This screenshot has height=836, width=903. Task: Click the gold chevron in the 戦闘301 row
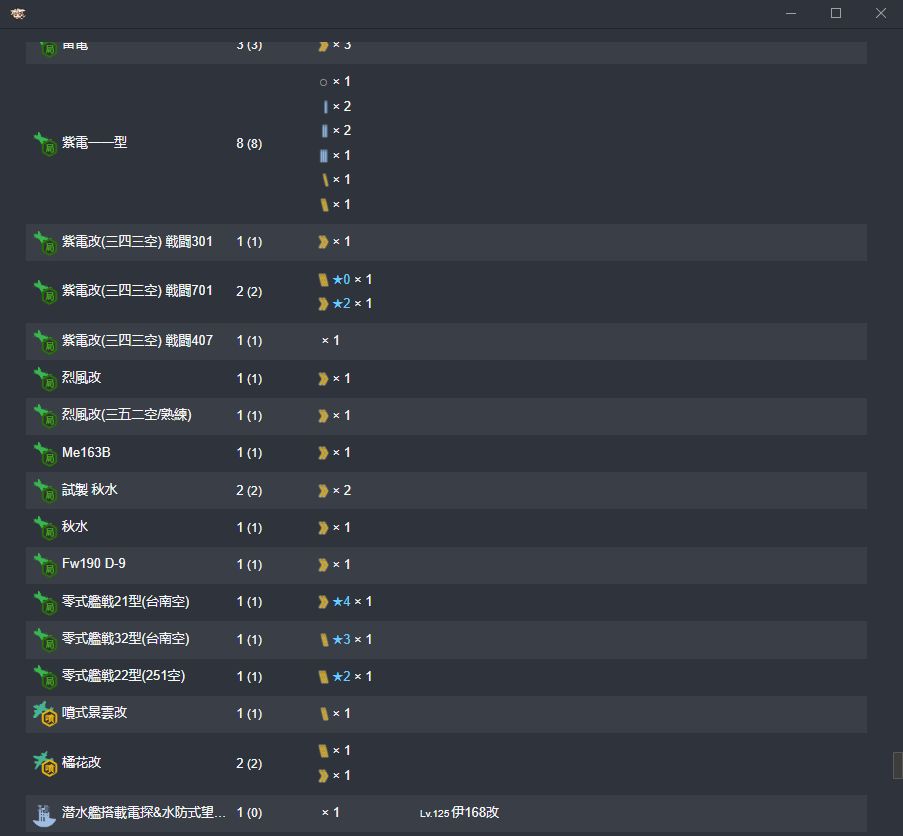point(323,242)
